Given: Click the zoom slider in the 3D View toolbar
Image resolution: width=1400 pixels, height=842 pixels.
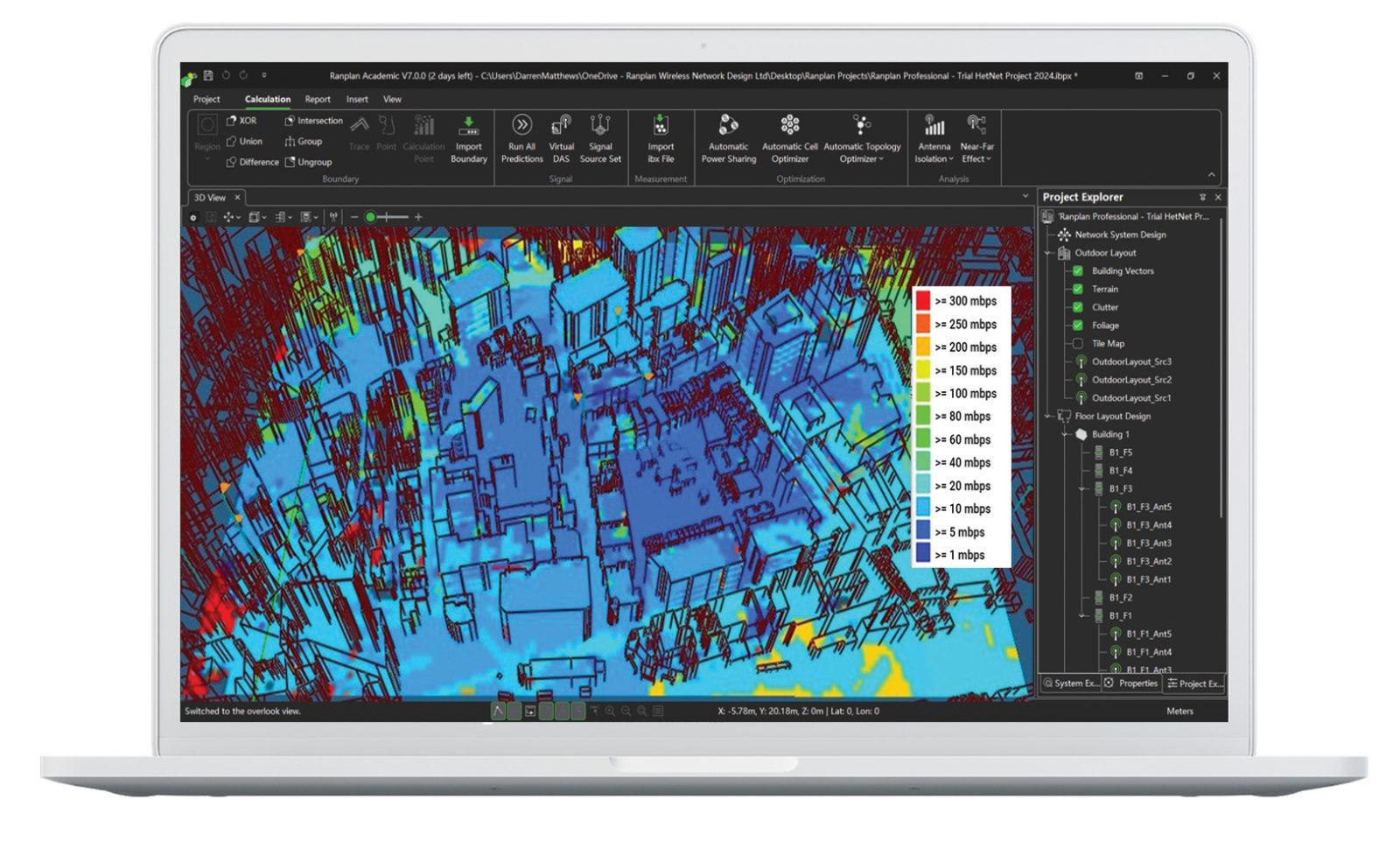Looking at the screenshot, I should [387, 217].
